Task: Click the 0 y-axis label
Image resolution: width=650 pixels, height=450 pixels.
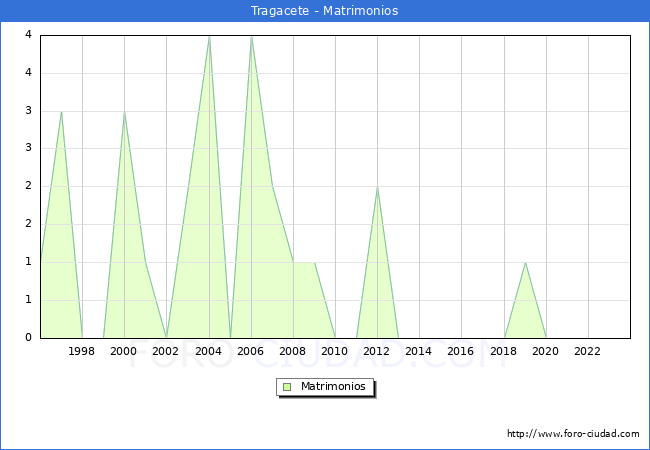Action: pos(28,337)
